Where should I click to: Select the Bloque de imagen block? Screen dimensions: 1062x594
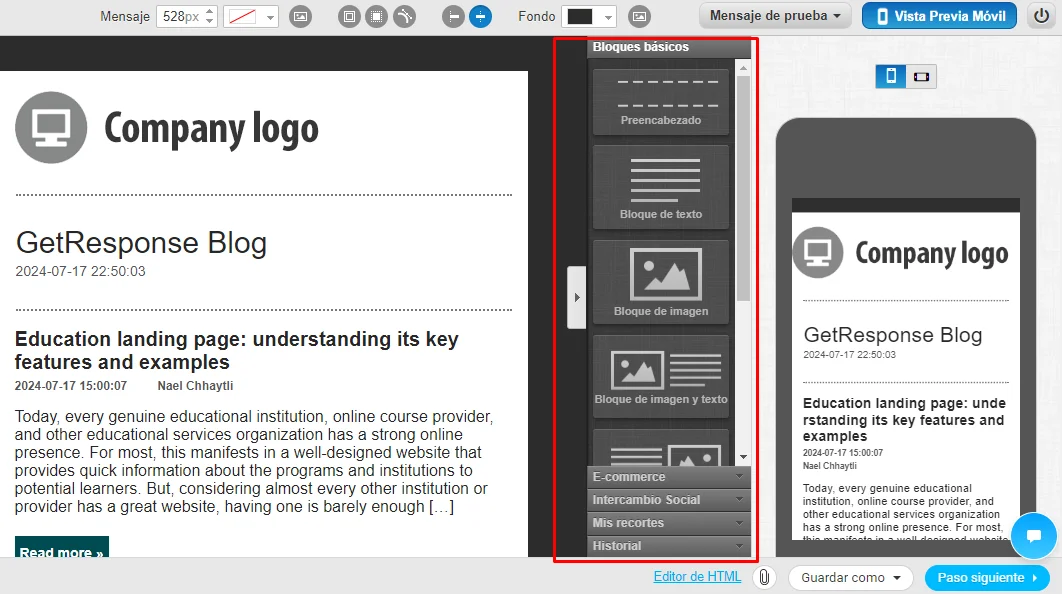coord(660,281)
